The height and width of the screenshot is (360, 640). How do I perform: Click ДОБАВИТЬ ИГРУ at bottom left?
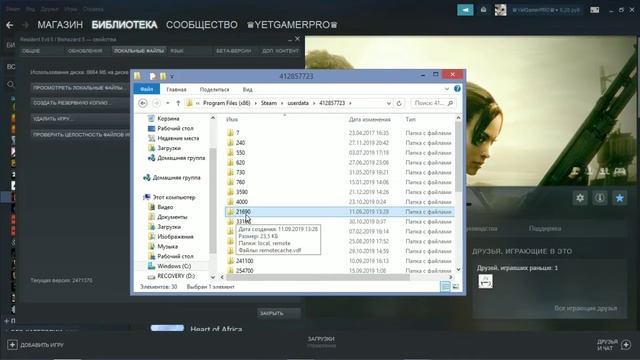click(x=42, y=345)
